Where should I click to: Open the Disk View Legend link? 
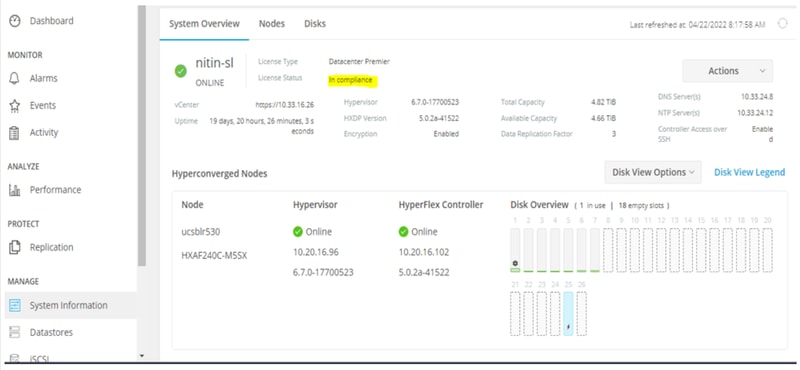pos(749,172)
